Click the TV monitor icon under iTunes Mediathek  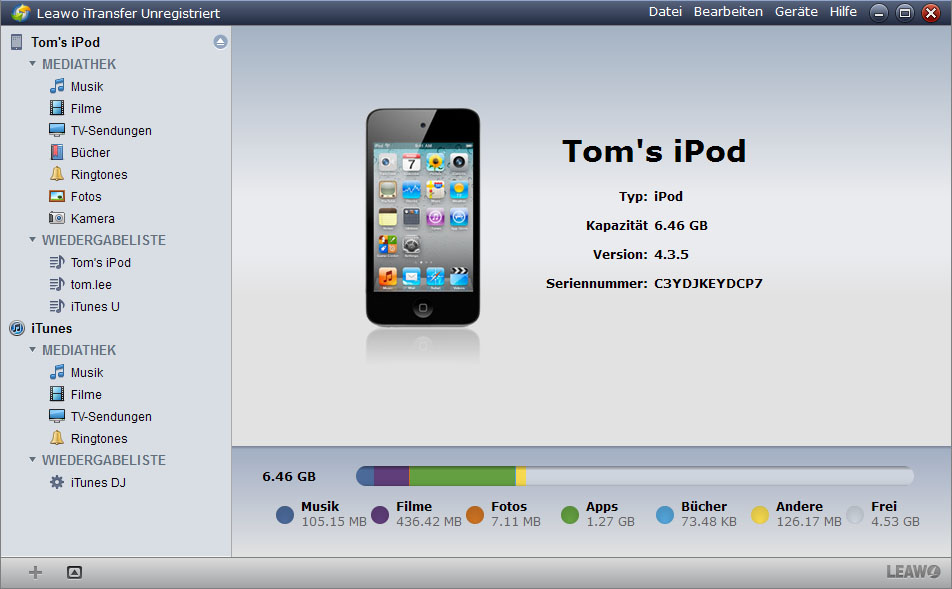click(x=57, y=416)
